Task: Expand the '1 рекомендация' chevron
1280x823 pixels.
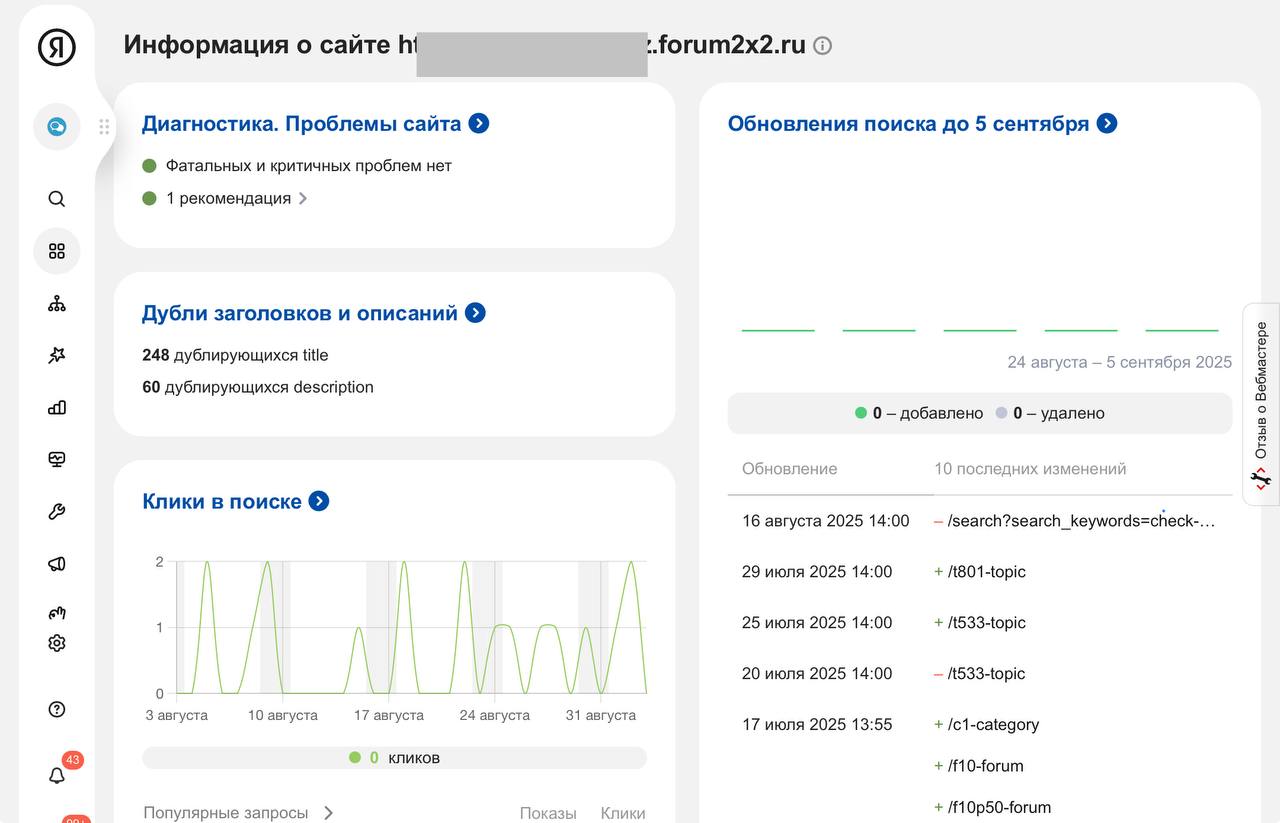Action: 302,199
